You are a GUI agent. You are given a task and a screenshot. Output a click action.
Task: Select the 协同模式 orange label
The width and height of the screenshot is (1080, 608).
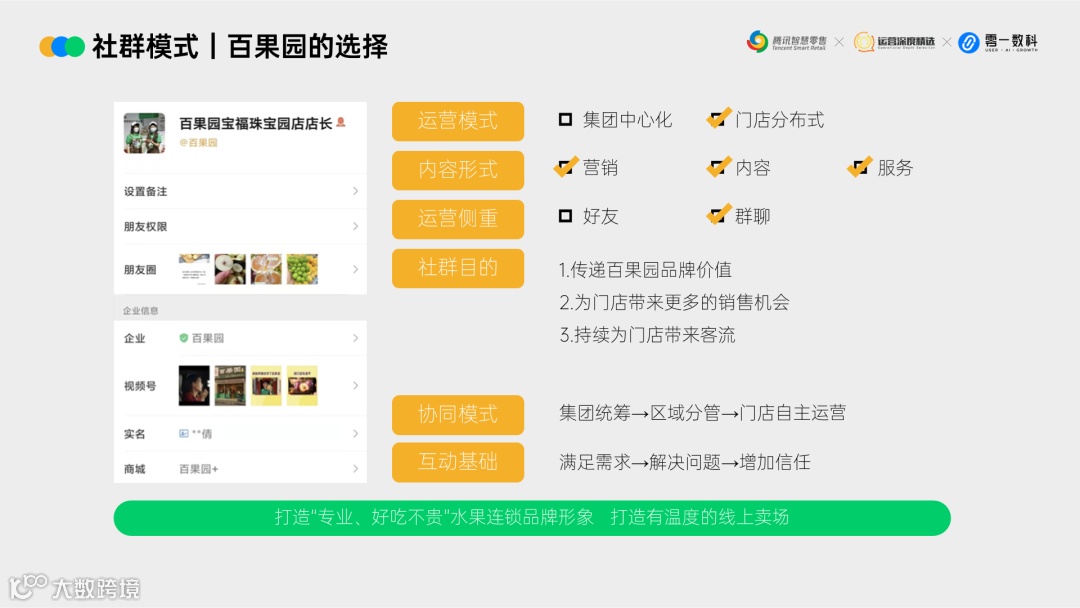[458, 415]
